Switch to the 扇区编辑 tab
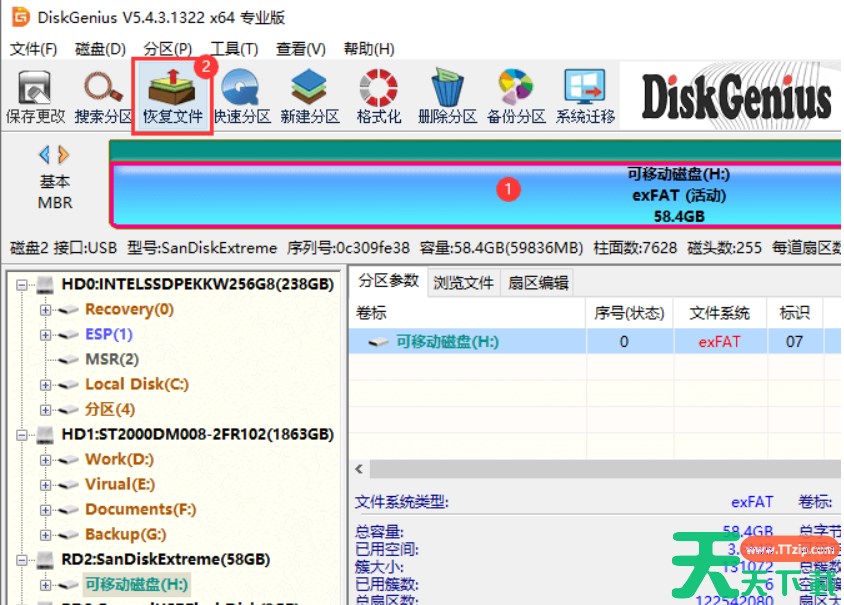 tap(538, 283)
